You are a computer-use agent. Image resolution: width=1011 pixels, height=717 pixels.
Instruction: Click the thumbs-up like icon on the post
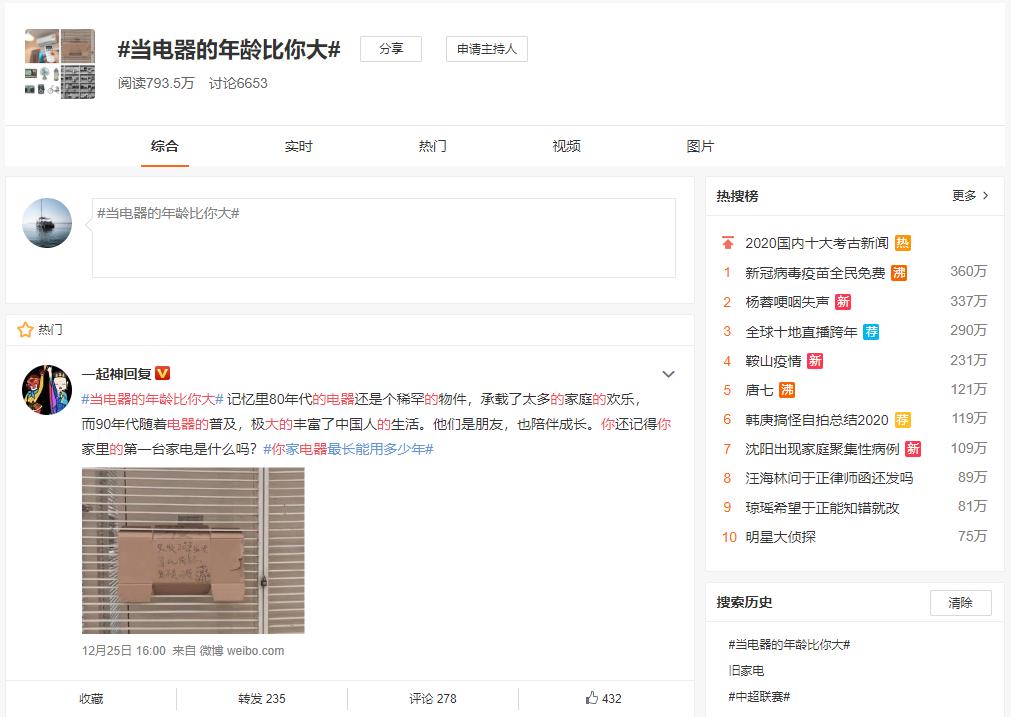(592, 699)
